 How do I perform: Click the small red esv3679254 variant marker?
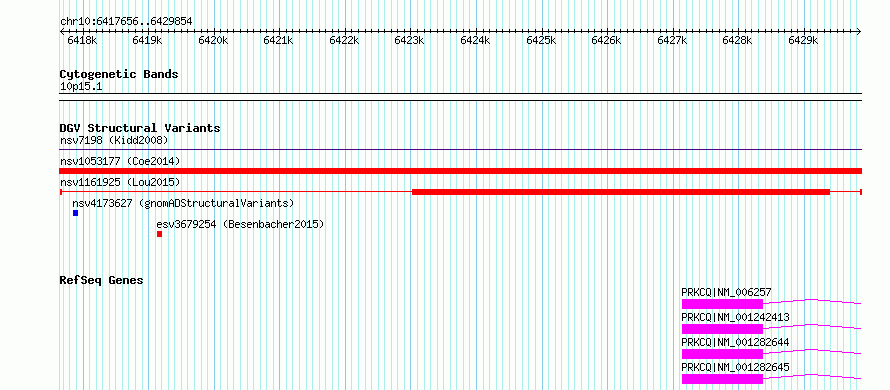point(159,234)
